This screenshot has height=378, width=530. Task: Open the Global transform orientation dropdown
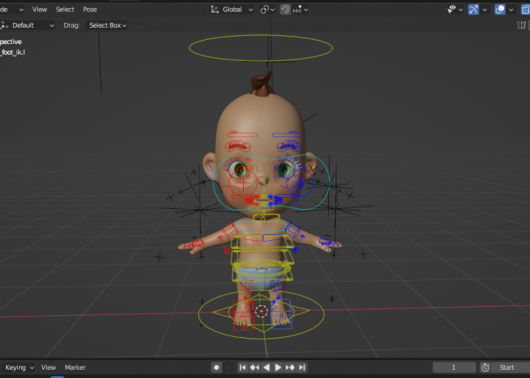point(232,10)
